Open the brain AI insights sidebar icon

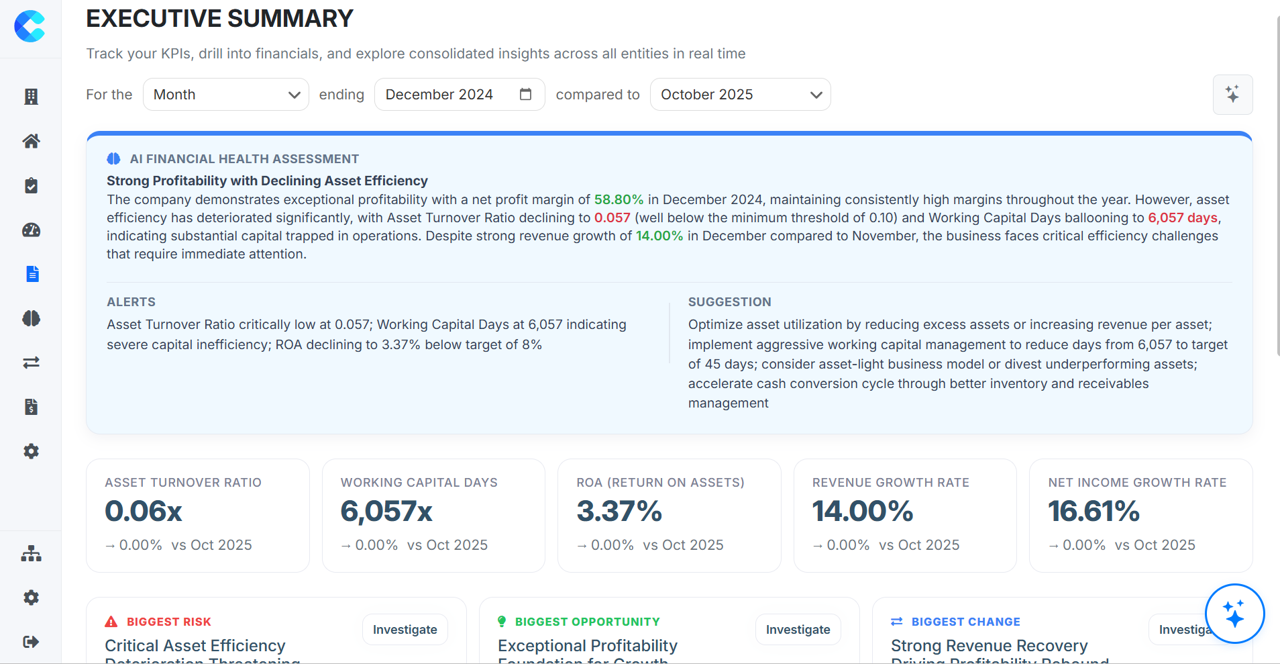pos(31,318)
